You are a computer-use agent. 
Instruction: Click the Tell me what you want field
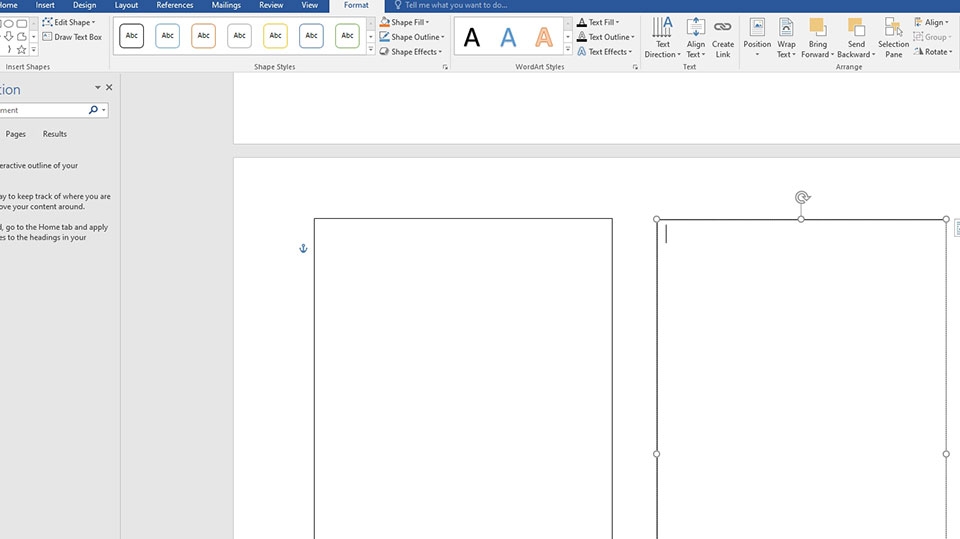click(x=456, y=5)
